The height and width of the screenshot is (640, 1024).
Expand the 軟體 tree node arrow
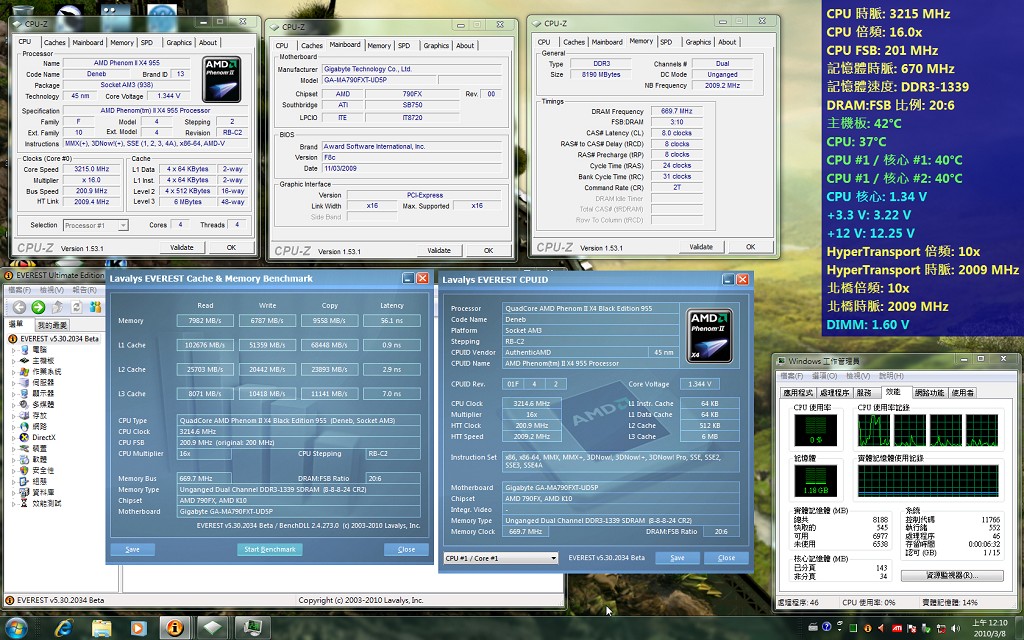[x=14, y=460]
